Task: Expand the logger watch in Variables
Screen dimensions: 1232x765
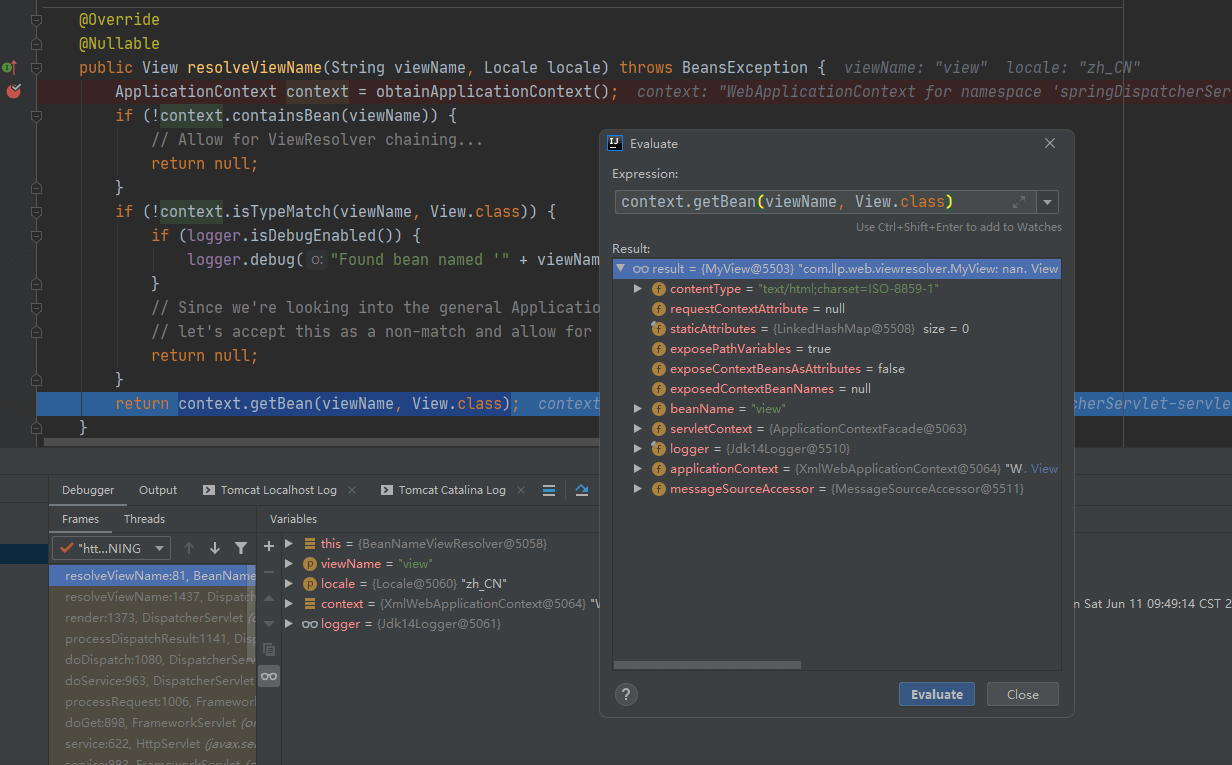Action: 289,623
